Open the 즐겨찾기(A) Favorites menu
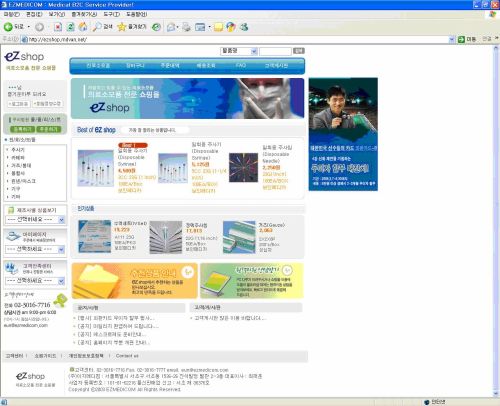 84,14
